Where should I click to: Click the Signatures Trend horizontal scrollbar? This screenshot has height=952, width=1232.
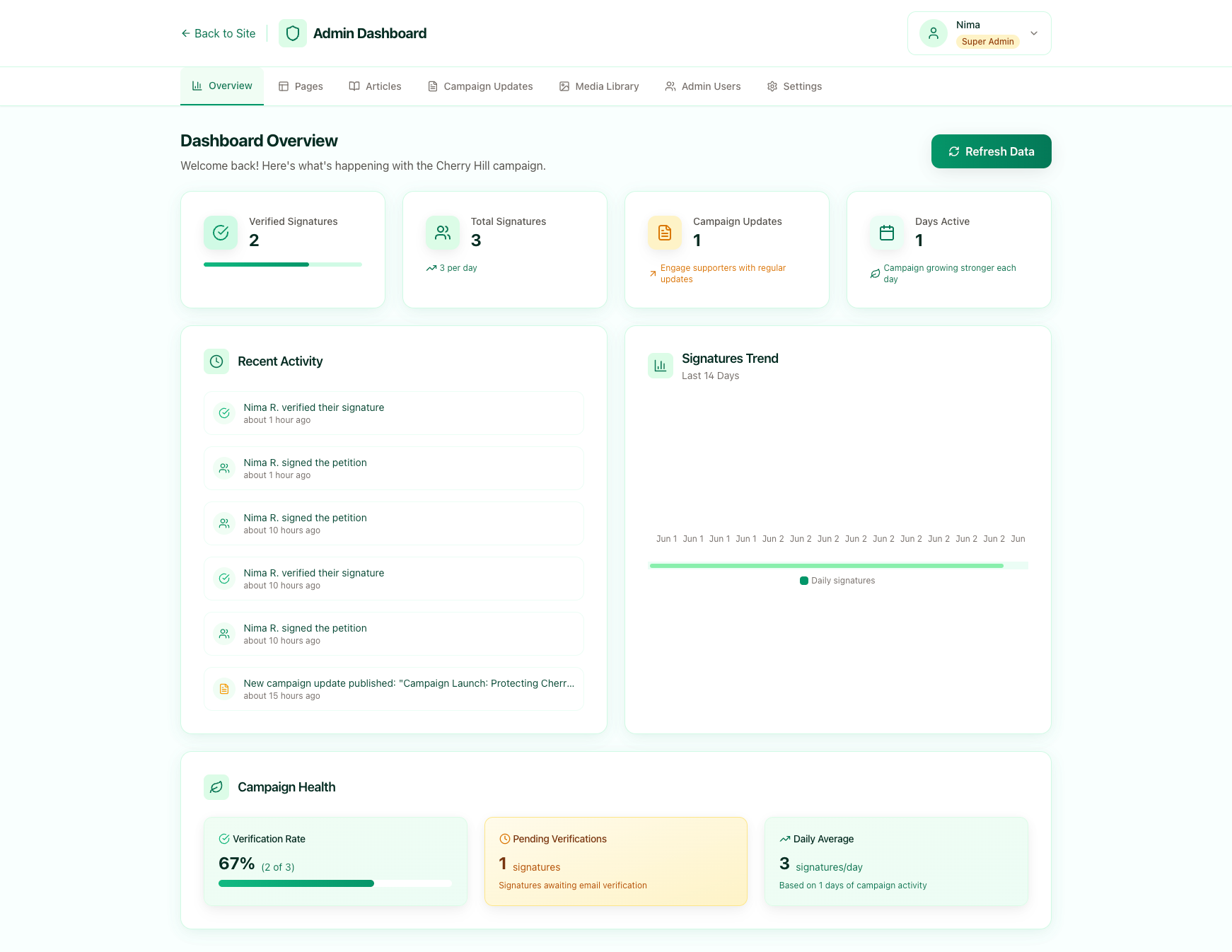(x=826, y=566)
